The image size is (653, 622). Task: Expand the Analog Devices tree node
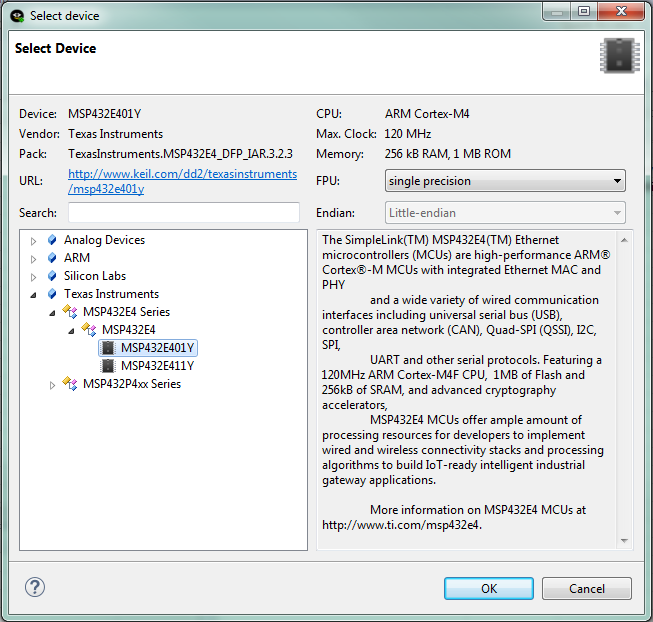[34, 241]
